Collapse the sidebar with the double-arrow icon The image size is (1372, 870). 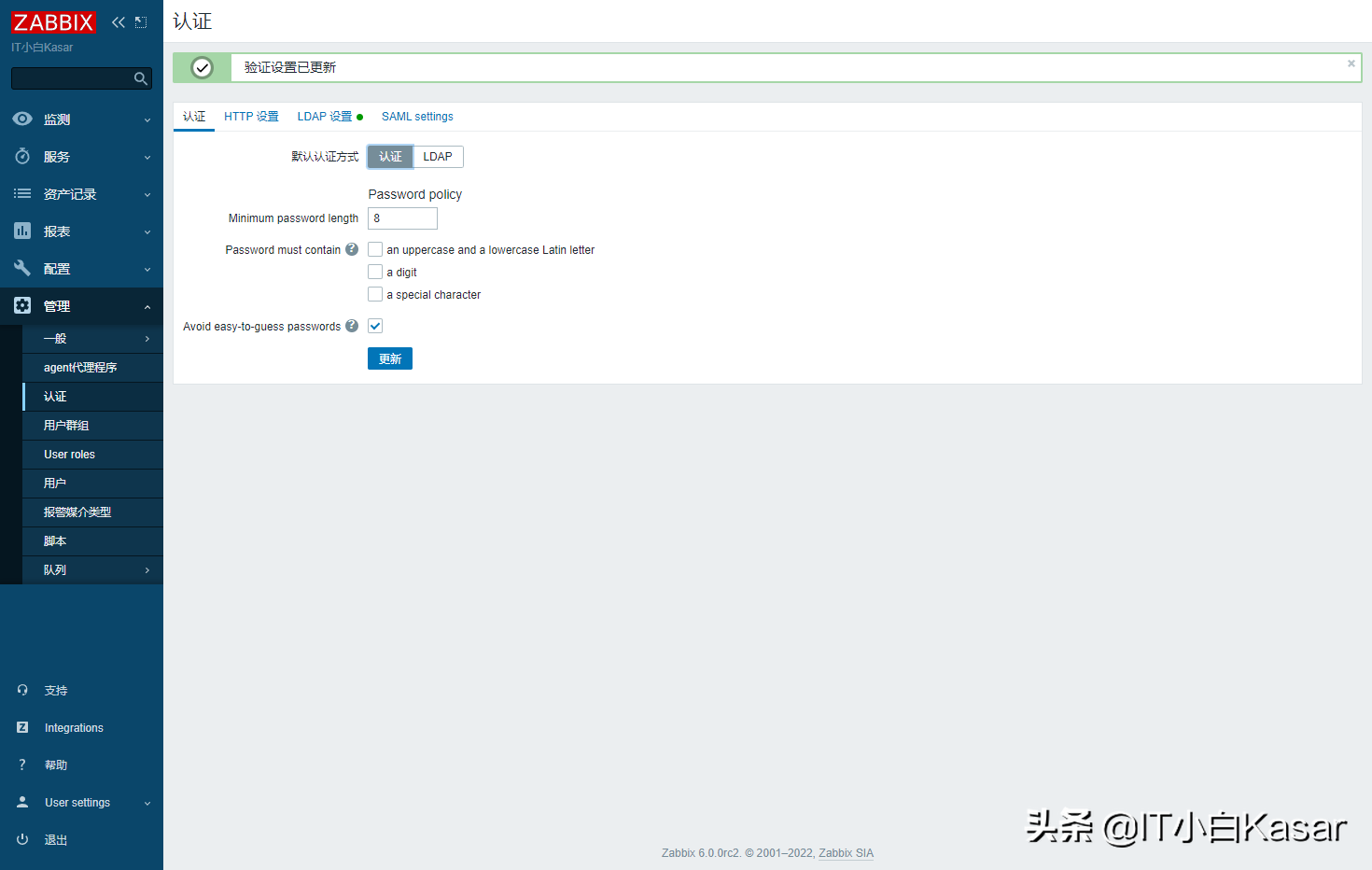tap(119, 22)
